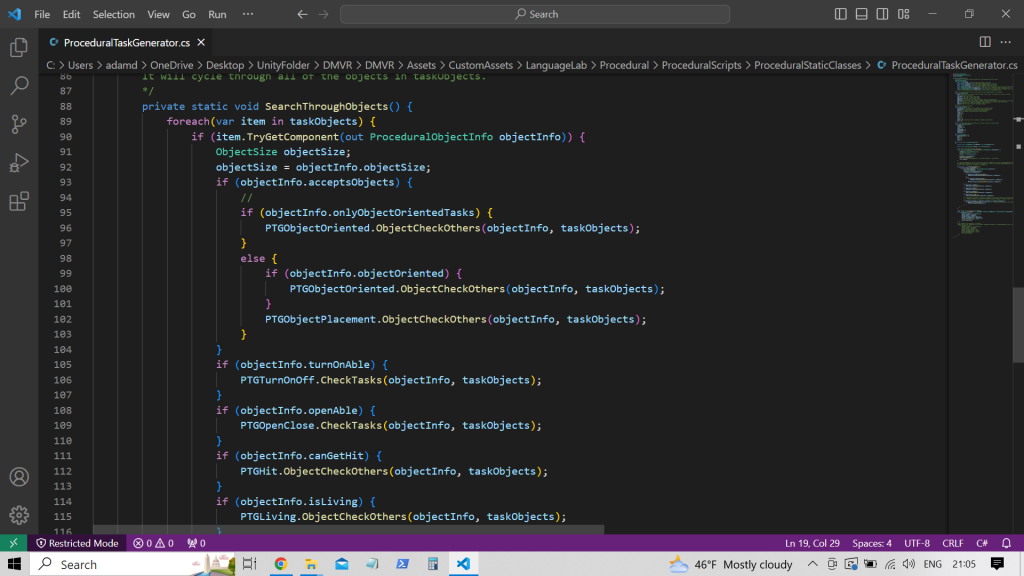Open the Extensions view
This screenshot has width=1024, height=576.
18,202
